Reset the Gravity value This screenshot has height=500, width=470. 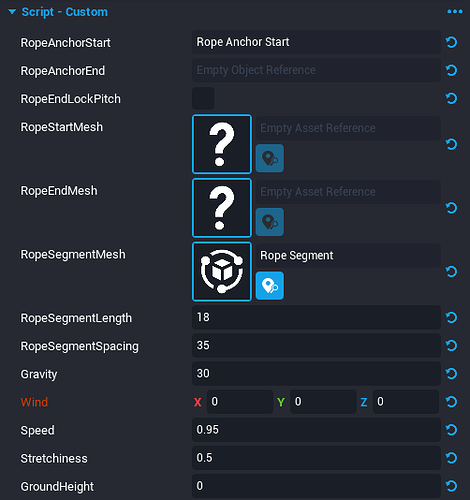[x=451, y=374]
